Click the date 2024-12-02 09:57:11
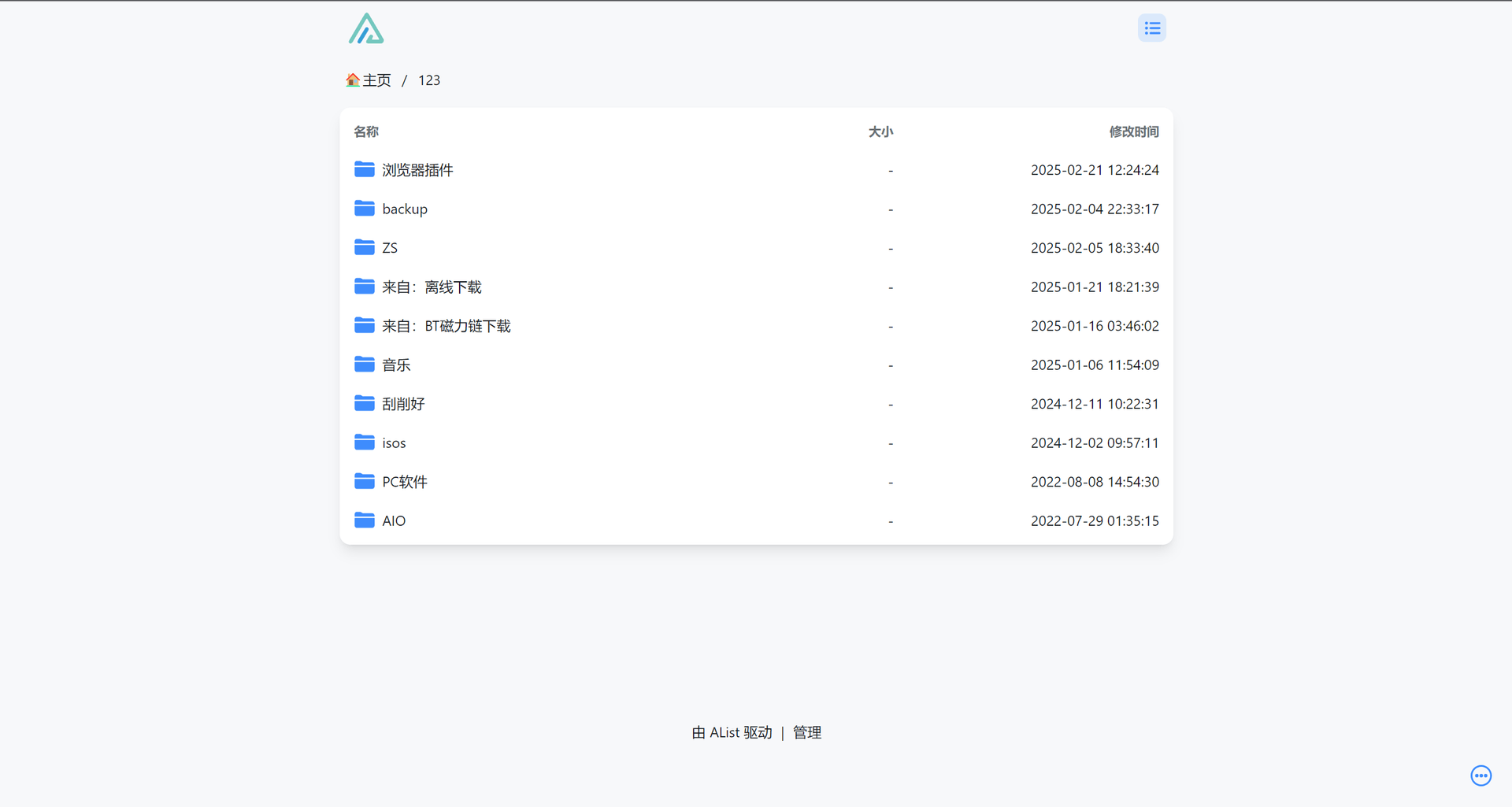Screen dimensions: 1512x807 click(x=1095, y=442)
